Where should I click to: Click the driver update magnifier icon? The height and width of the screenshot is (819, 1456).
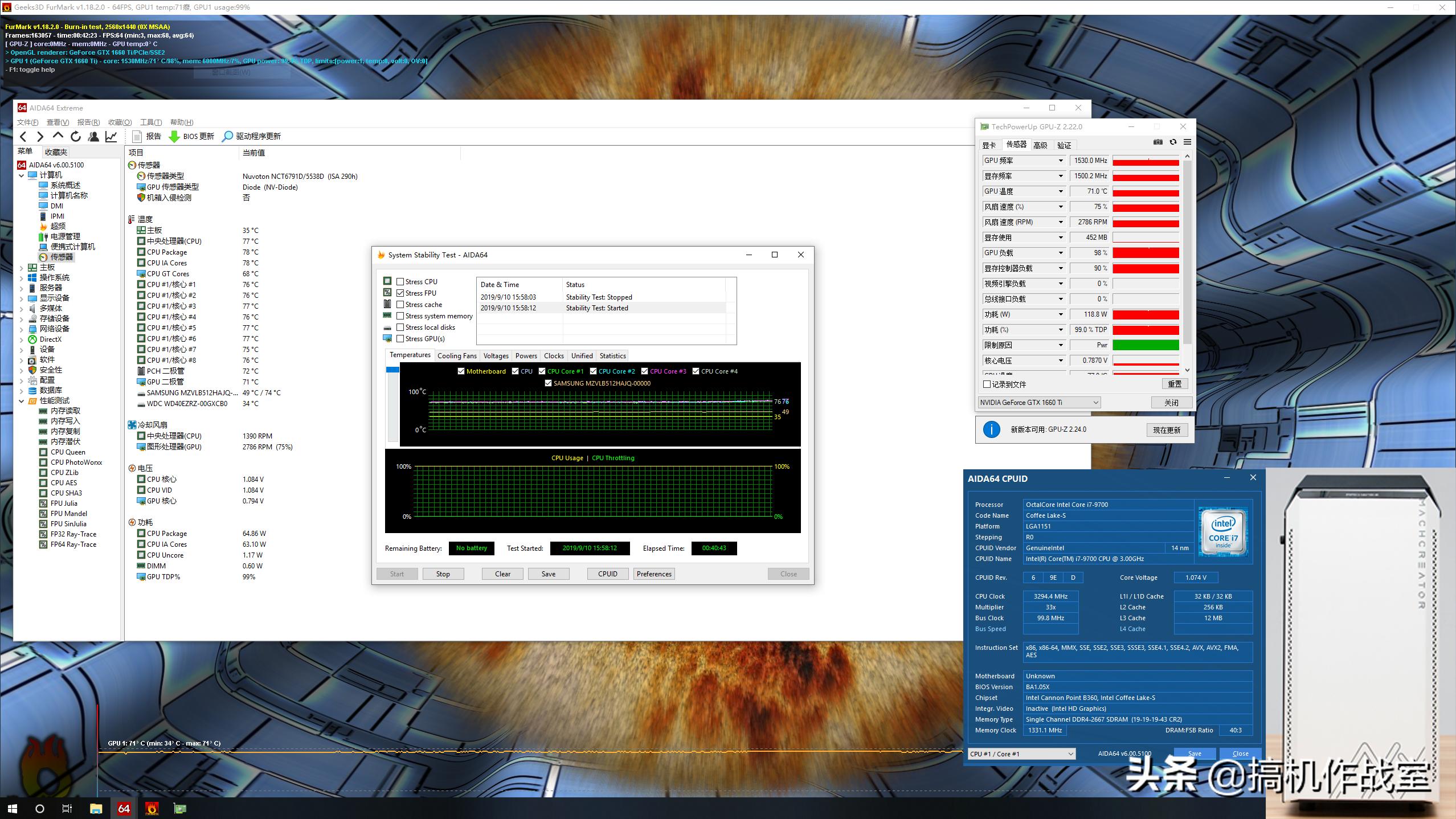tap(227, 136)
